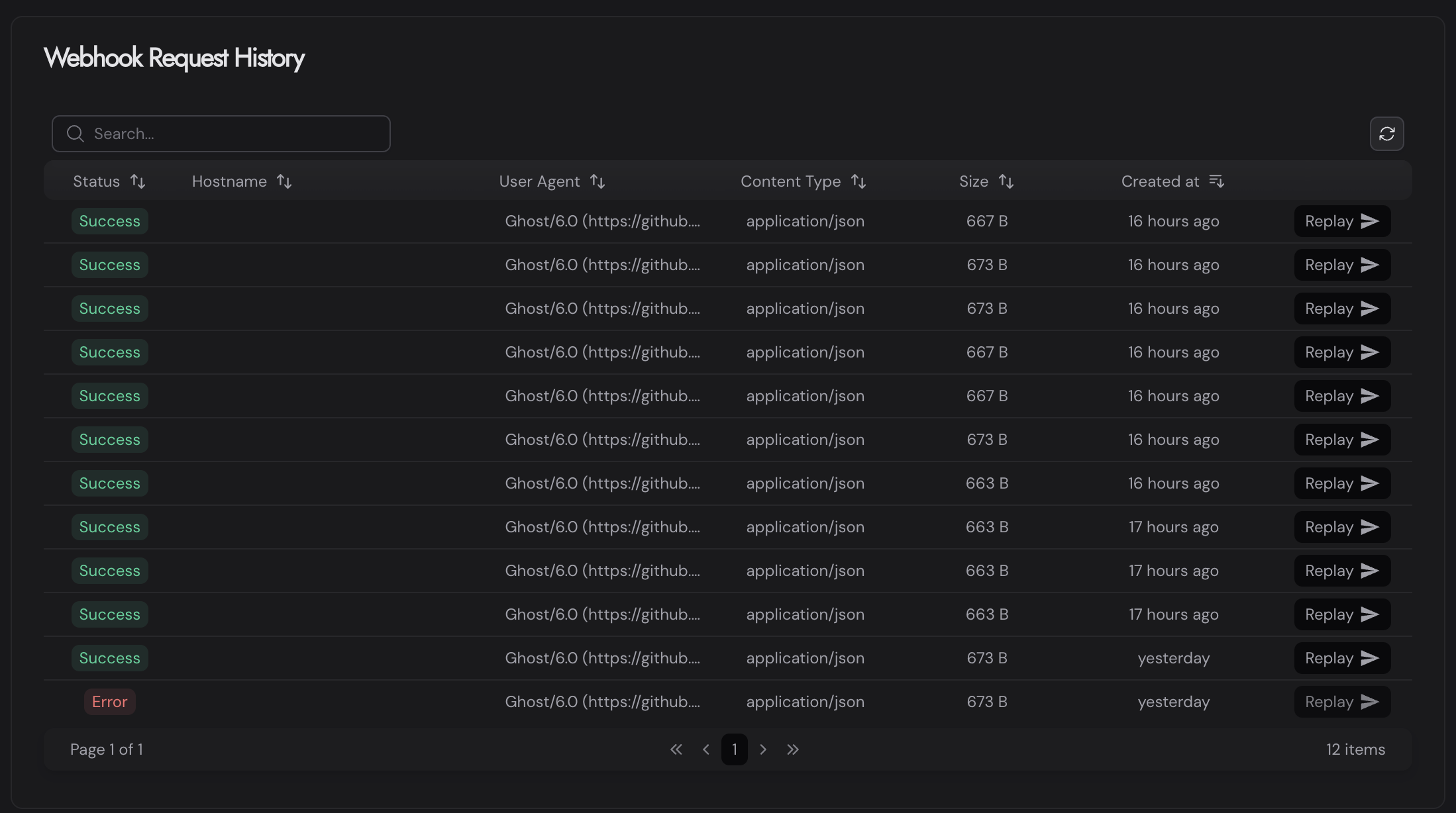Toggle Created at sort direction icon
Screen dimensions: 1456x813
[x=1216, y=181]
